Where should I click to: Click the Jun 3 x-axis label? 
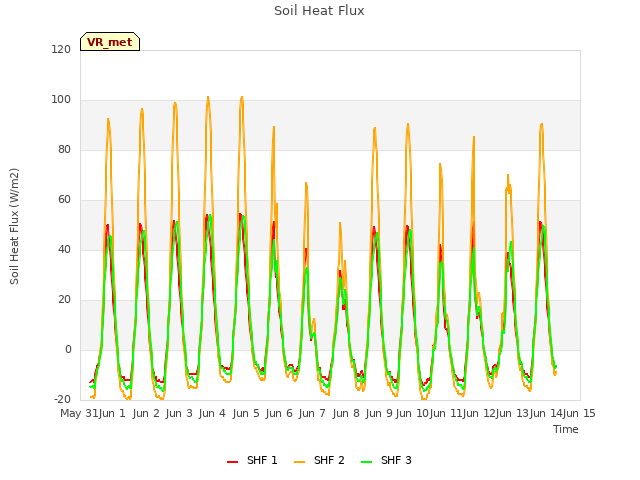179,413
